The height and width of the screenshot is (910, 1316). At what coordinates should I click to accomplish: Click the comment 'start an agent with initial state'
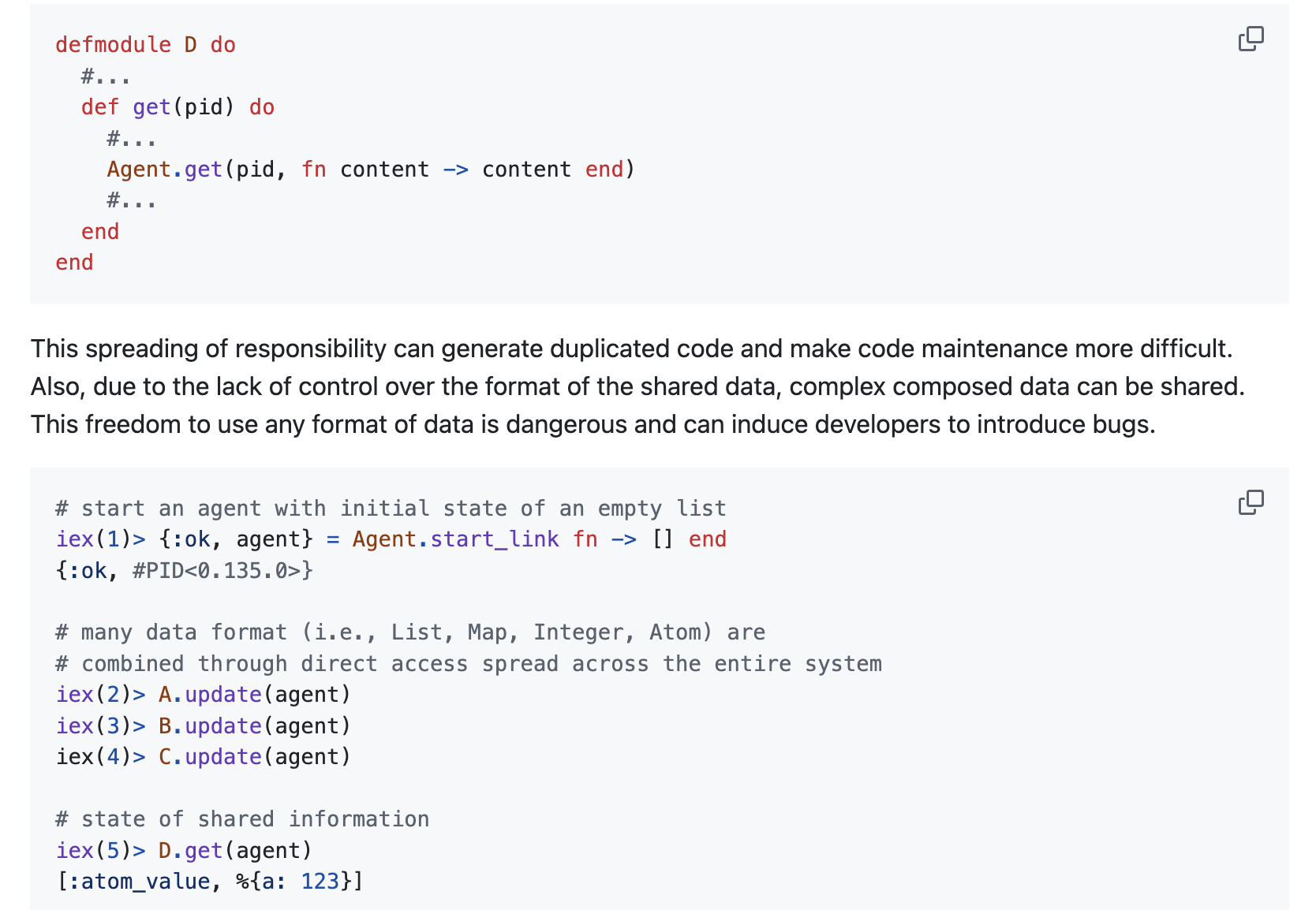pos(391,509)
